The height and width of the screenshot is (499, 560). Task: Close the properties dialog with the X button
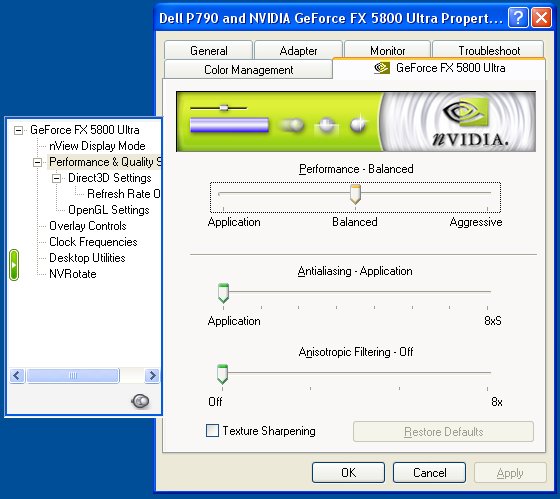pos(541,17)
